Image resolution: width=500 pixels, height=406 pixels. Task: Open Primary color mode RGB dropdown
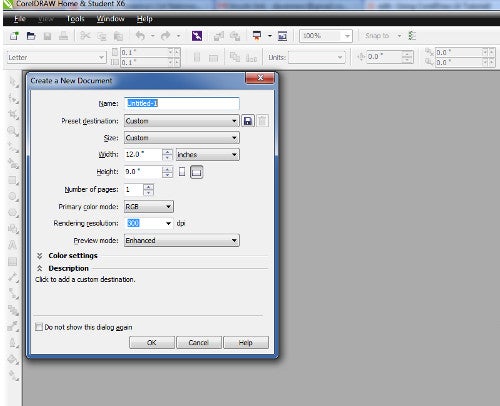click(149, 207)
